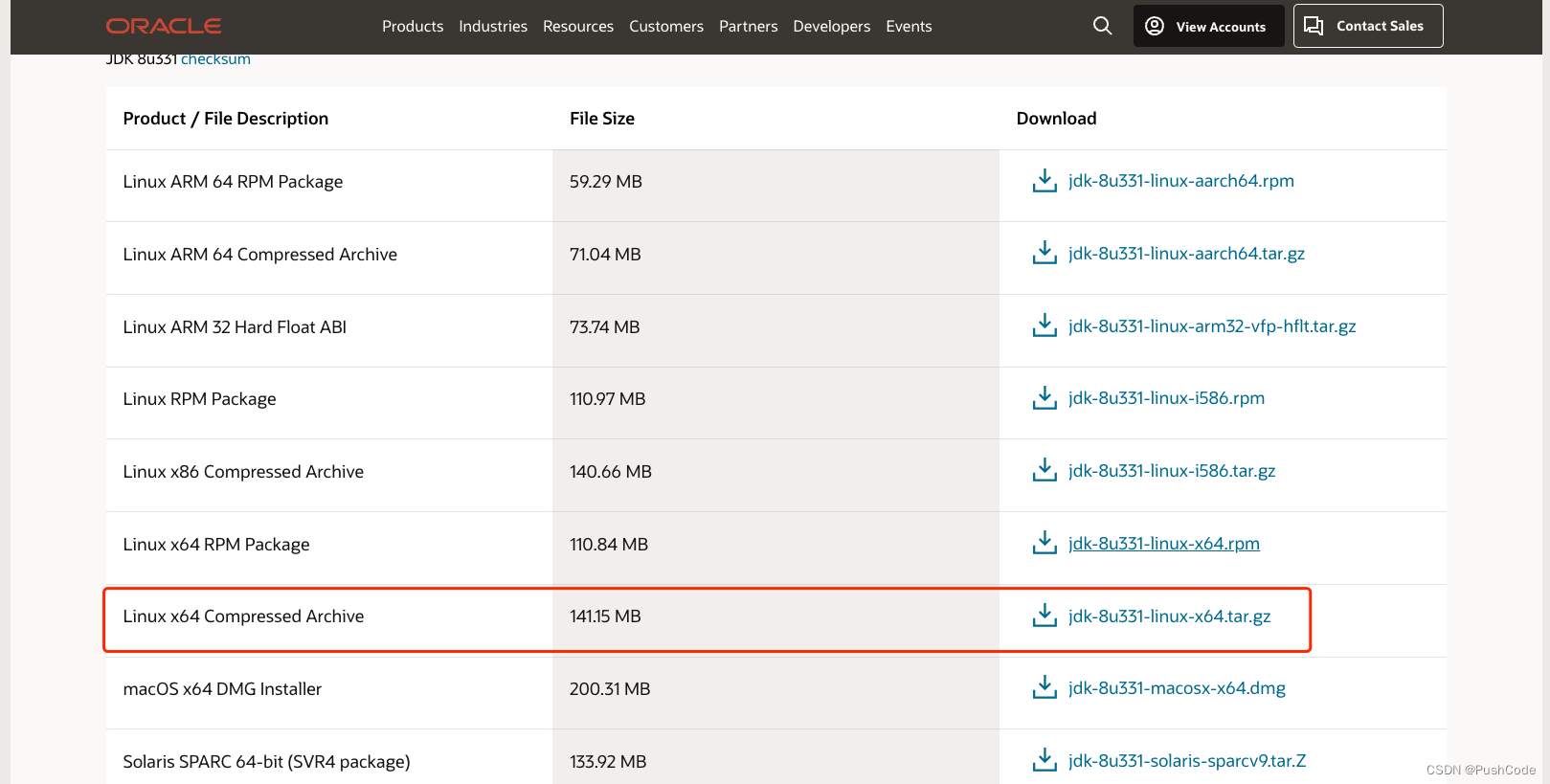Image resolution: width=1550 pixels, height=784 pixels.
Task: Download jdk-8u331-linux-i586.tar.gz link
Action: click(1172, 470)
